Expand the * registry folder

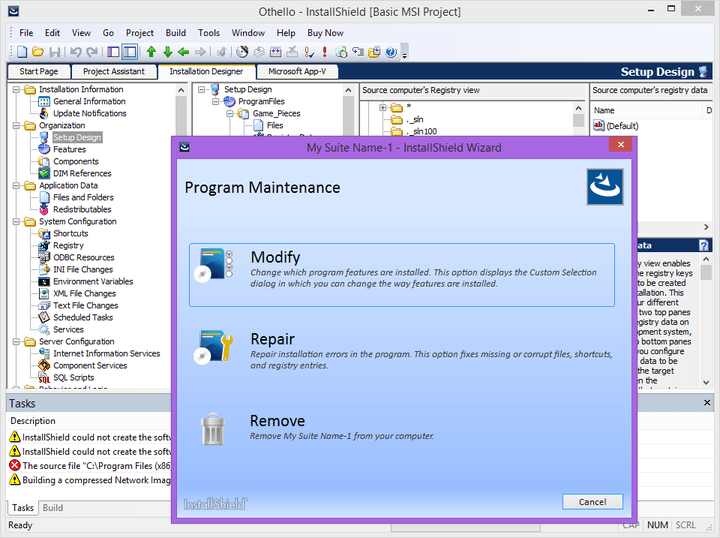pos(382,107)
